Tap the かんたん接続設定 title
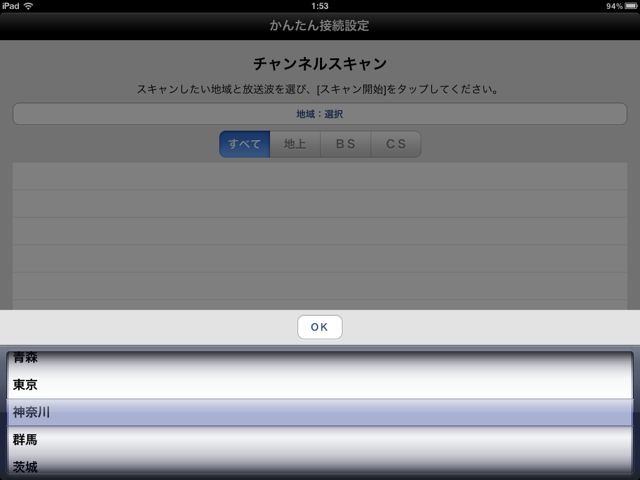The width and height of the screenshot is (640, 480). click(319, 26)
